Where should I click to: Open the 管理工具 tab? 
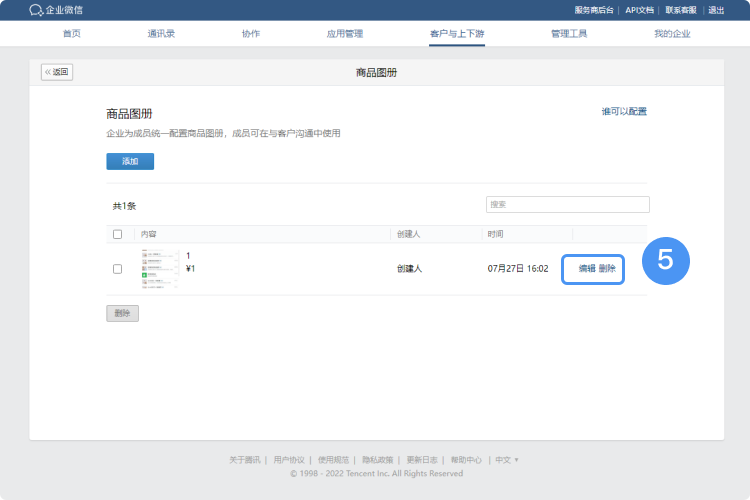568,34
